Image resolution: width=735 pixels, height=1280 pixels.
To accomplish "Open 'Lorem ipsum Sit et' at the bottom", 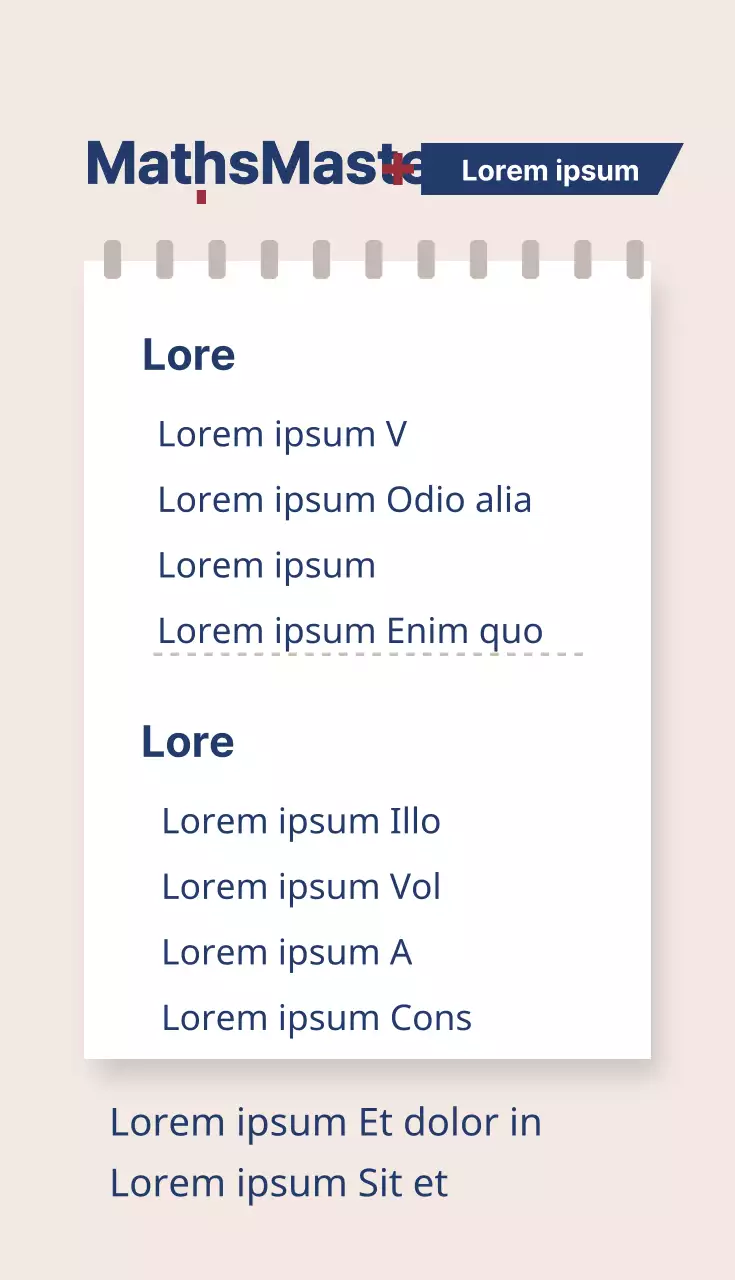I will [x=279, y=1183].
